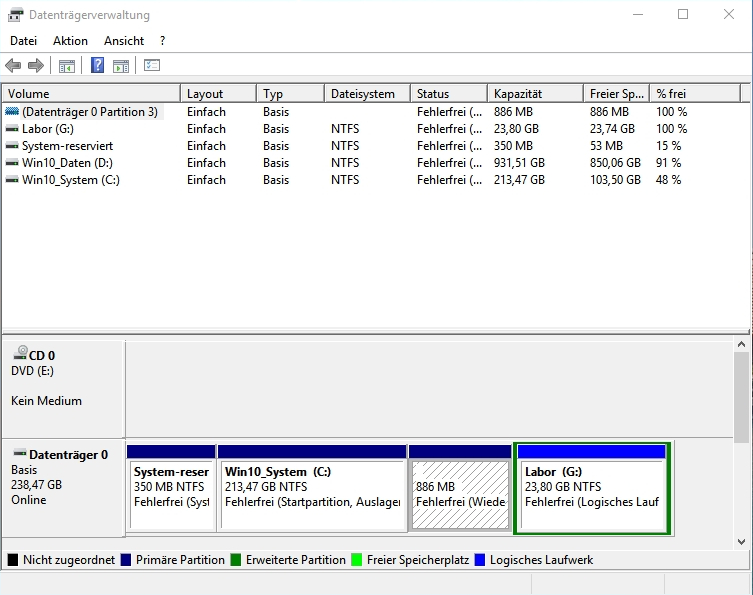Click the CD 0 optical drive icon

click(20, 353)
